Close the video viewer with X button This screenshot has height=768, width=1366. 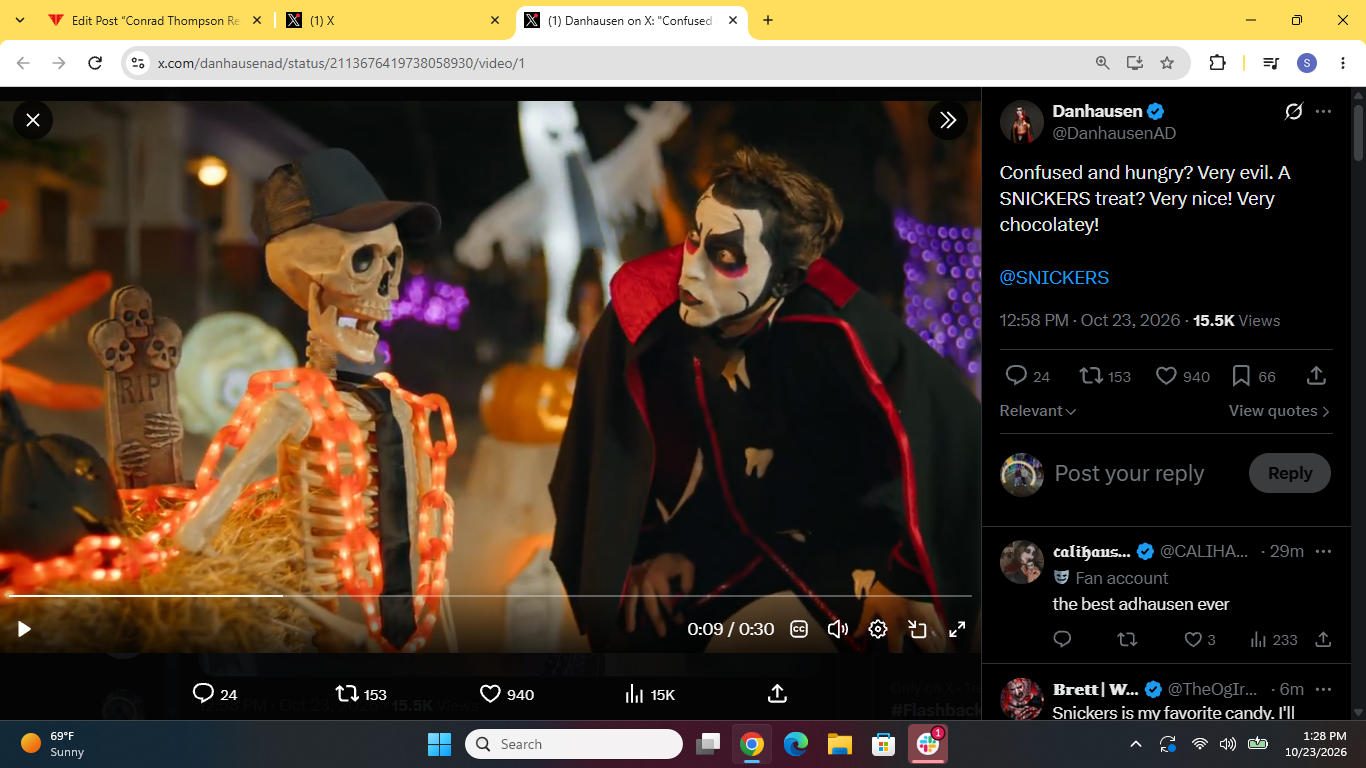tap(33, 120)
